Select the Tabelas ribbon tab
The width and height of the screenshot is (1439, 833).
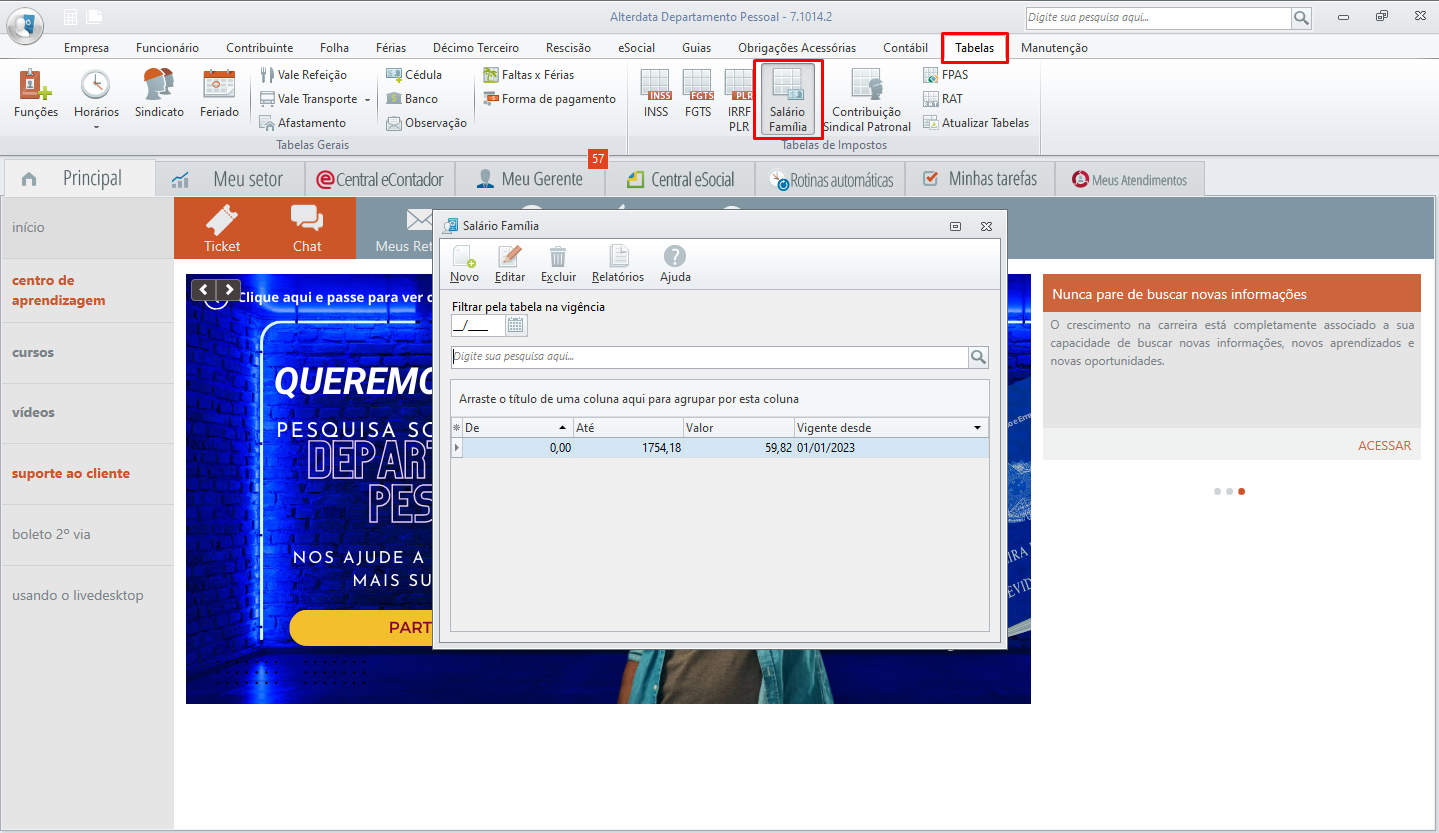[x=975, y=48]
